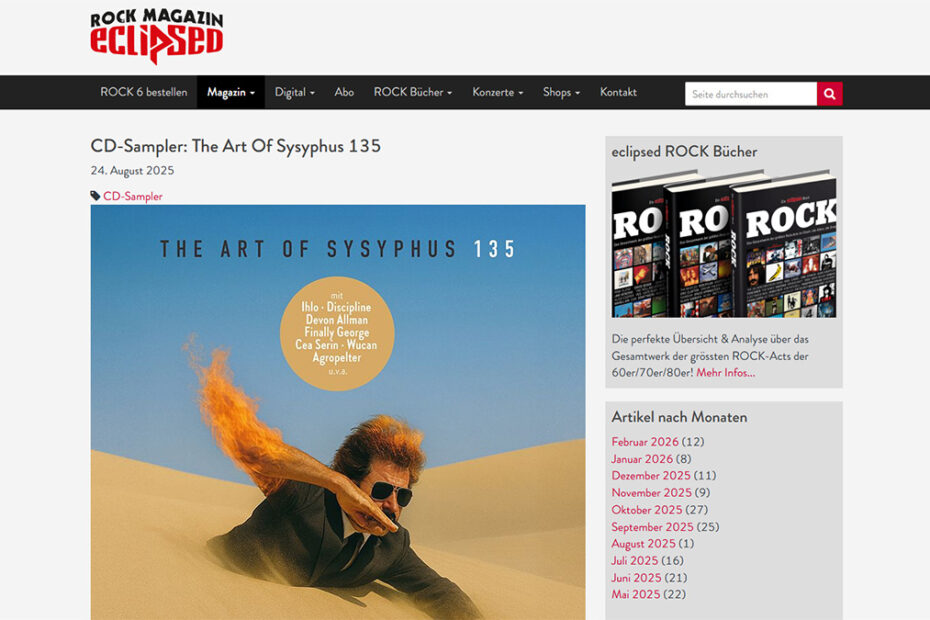930x620 pixels.
Task: Click the Mehr Infos link
Action: (725, 373)
